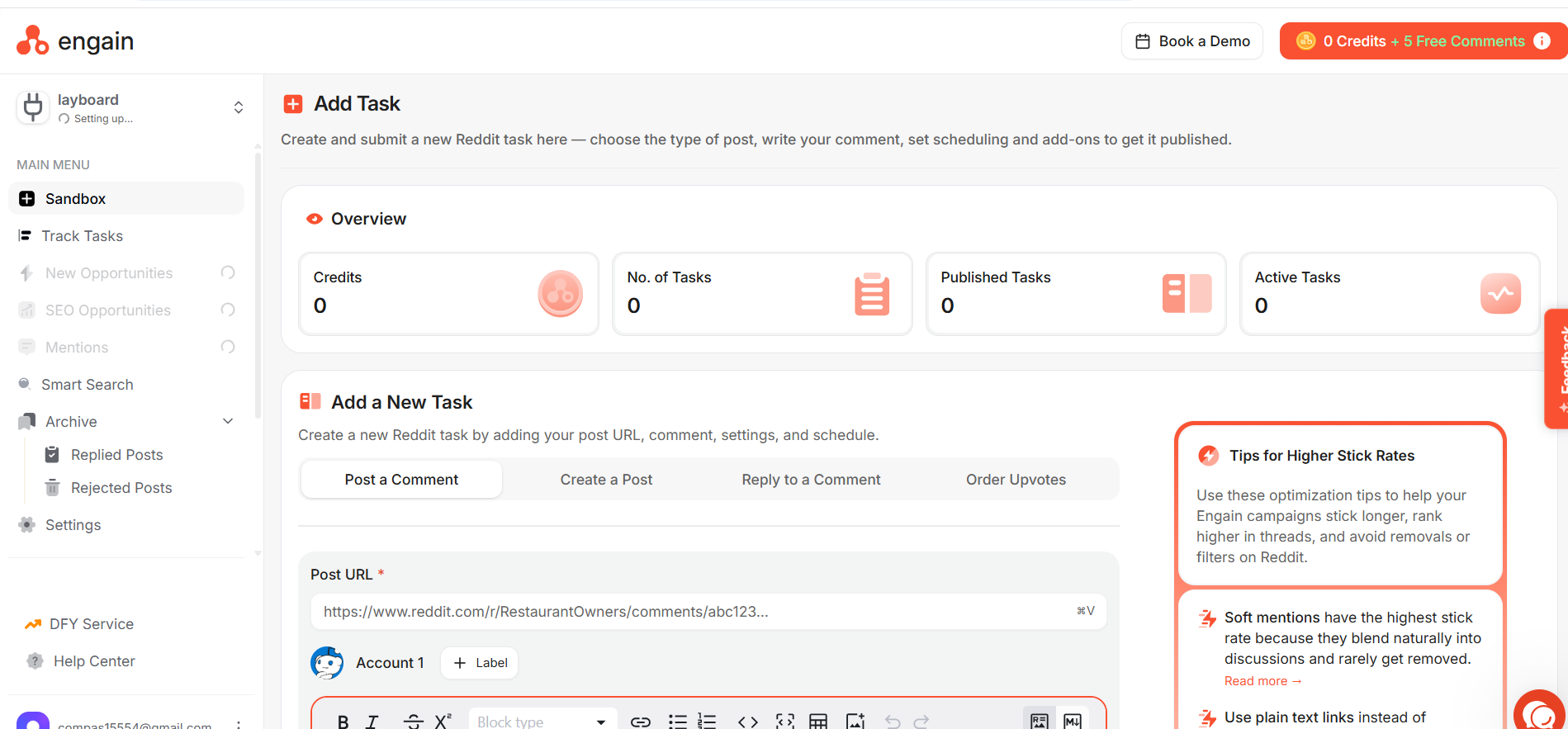This screenshot has width=1568, height=729.
Task: Open the Feedback side tab
Action: (1556, 368)
